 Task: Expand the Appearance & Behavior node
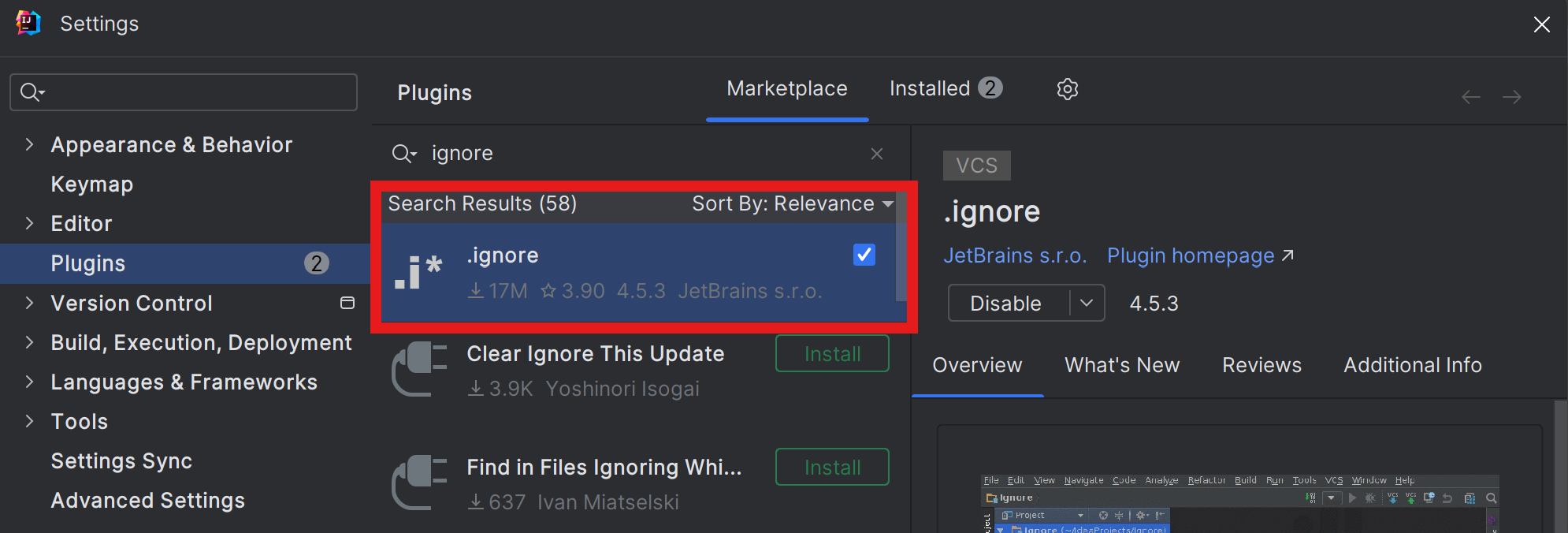(29, 144)
